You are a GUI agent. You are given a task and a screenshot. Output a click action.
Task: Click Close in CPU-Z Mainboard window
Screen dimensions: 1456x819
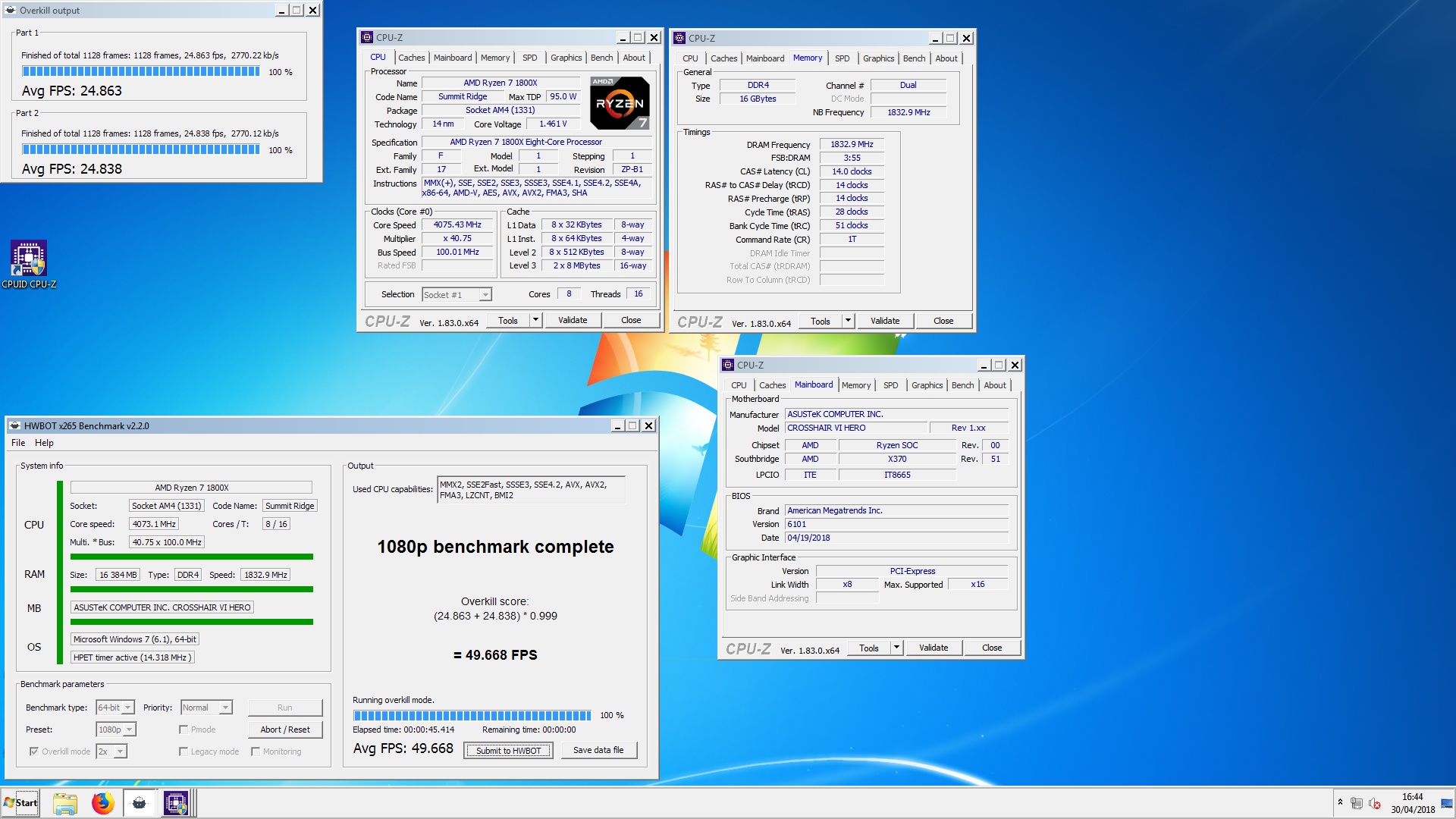992,648
